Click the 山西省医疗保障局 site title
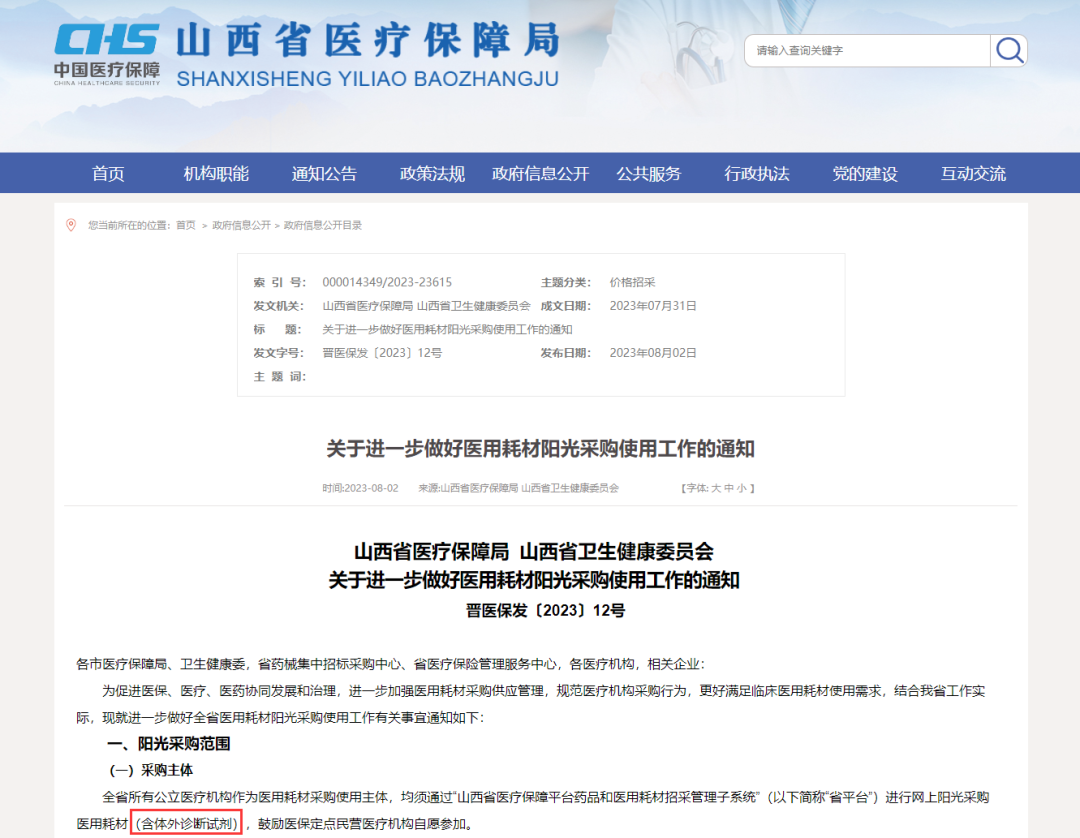Viewport: 1080px width, 838px height. pyautogui.click(x=367, y=42)
